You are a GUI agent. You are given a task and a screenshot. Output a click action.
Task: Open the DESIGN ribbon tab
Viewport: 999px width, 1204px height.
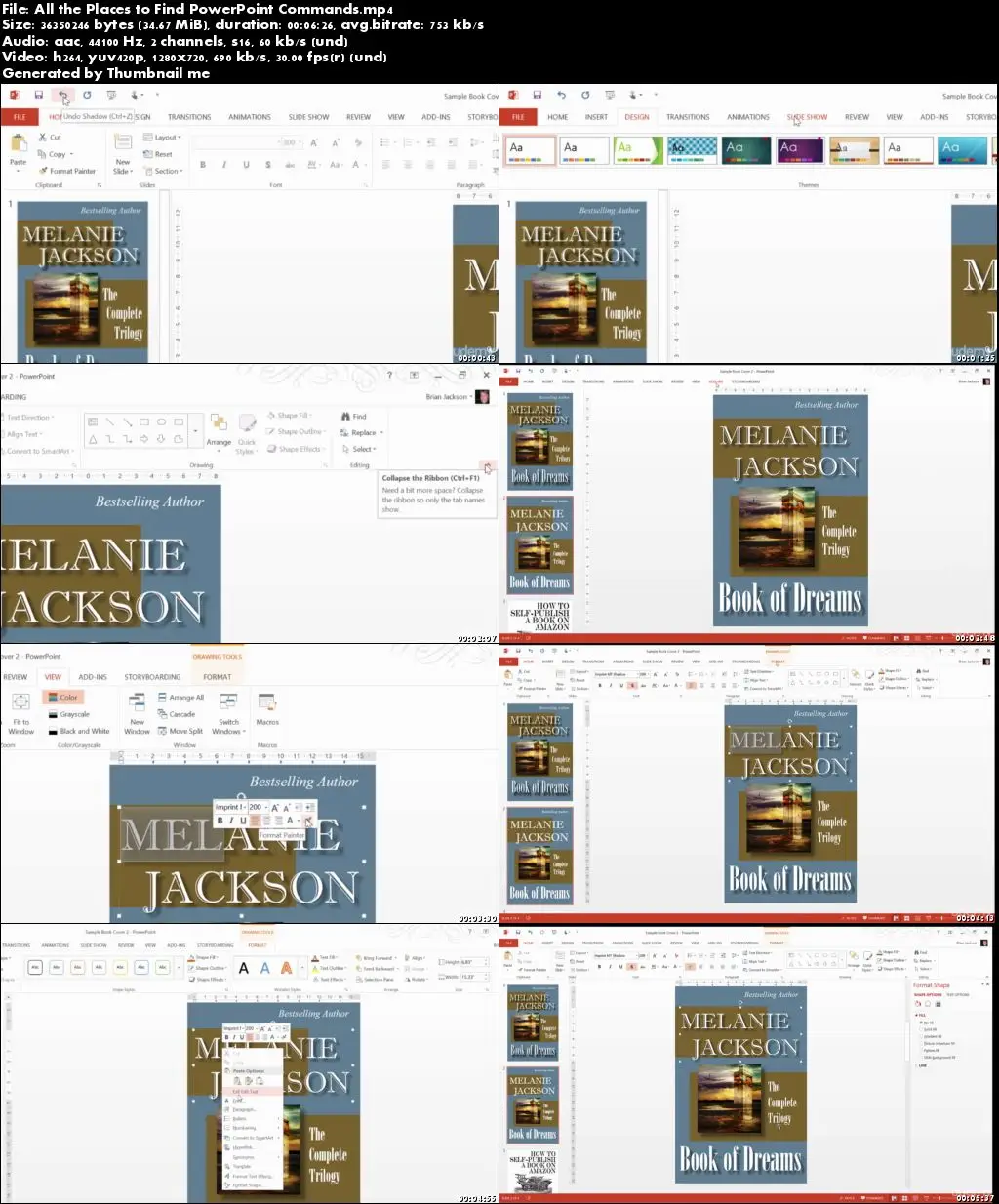click(x=637, y=116)
